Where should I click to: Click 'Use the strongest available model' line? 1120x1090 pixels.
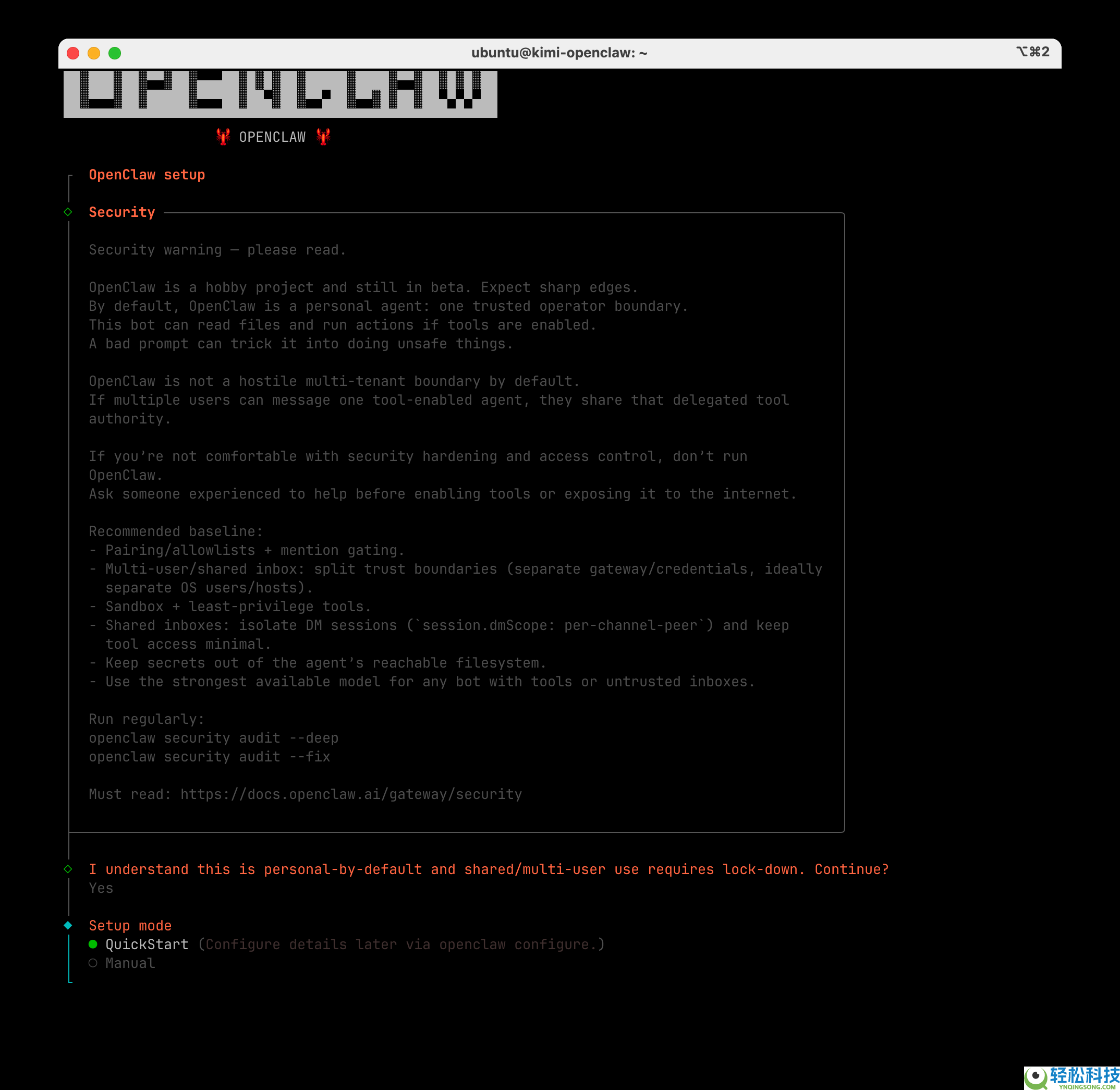point(422,682)
